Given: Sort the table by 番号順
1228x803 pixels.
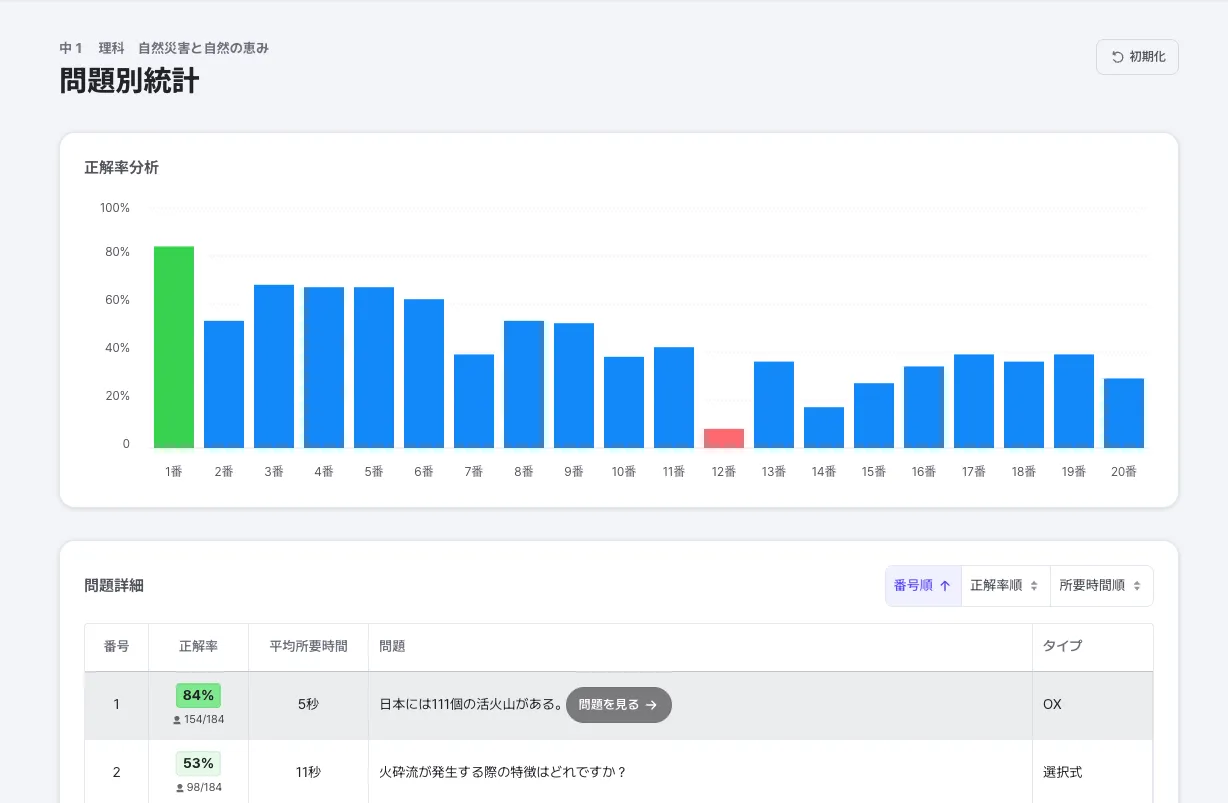Looking at the screenshot, I should pos(922,586).
